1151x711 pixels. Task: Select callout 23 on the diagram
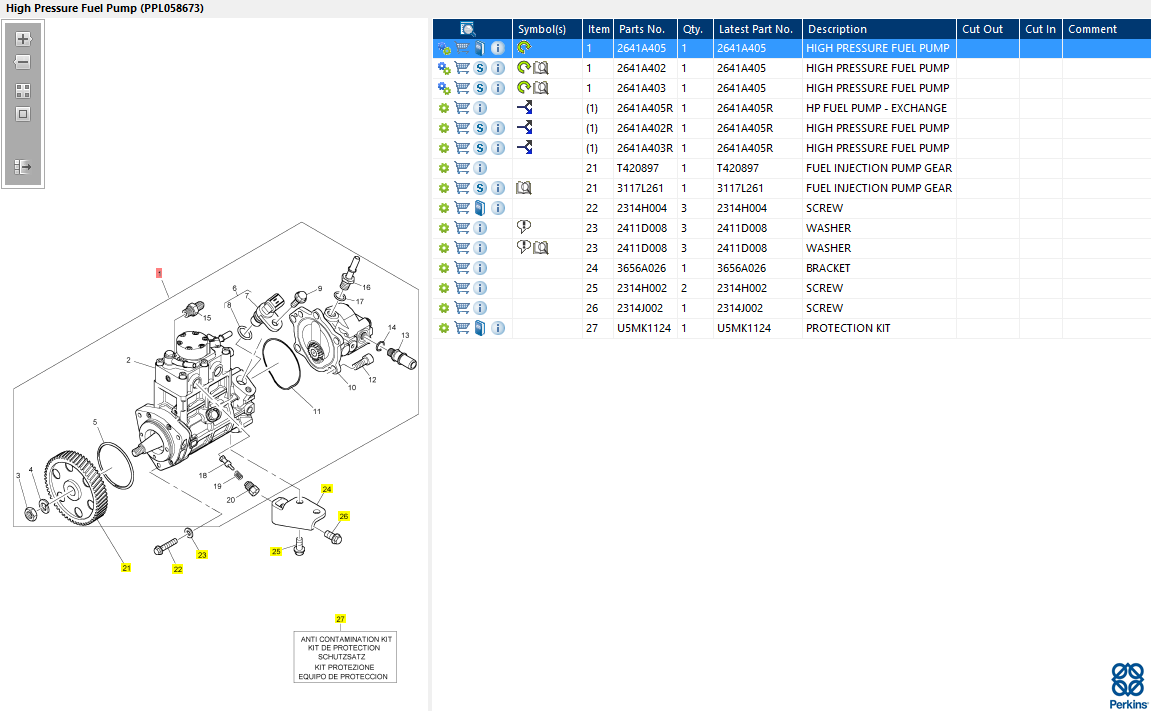click(202, 555)
